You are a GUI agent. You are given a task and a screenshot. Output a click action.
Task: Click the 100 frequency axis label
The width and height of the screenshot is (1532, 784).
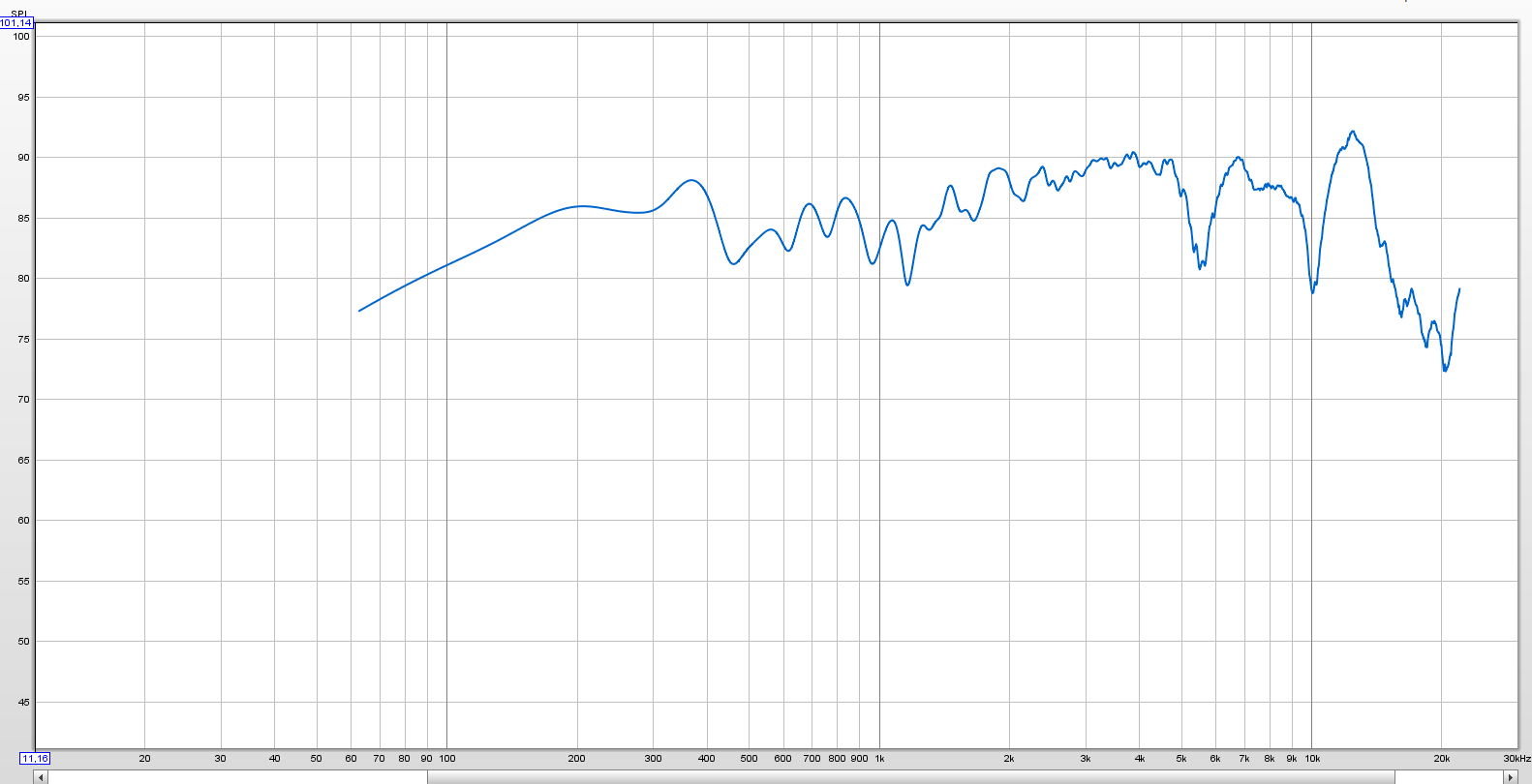click(x=446, y=759)
